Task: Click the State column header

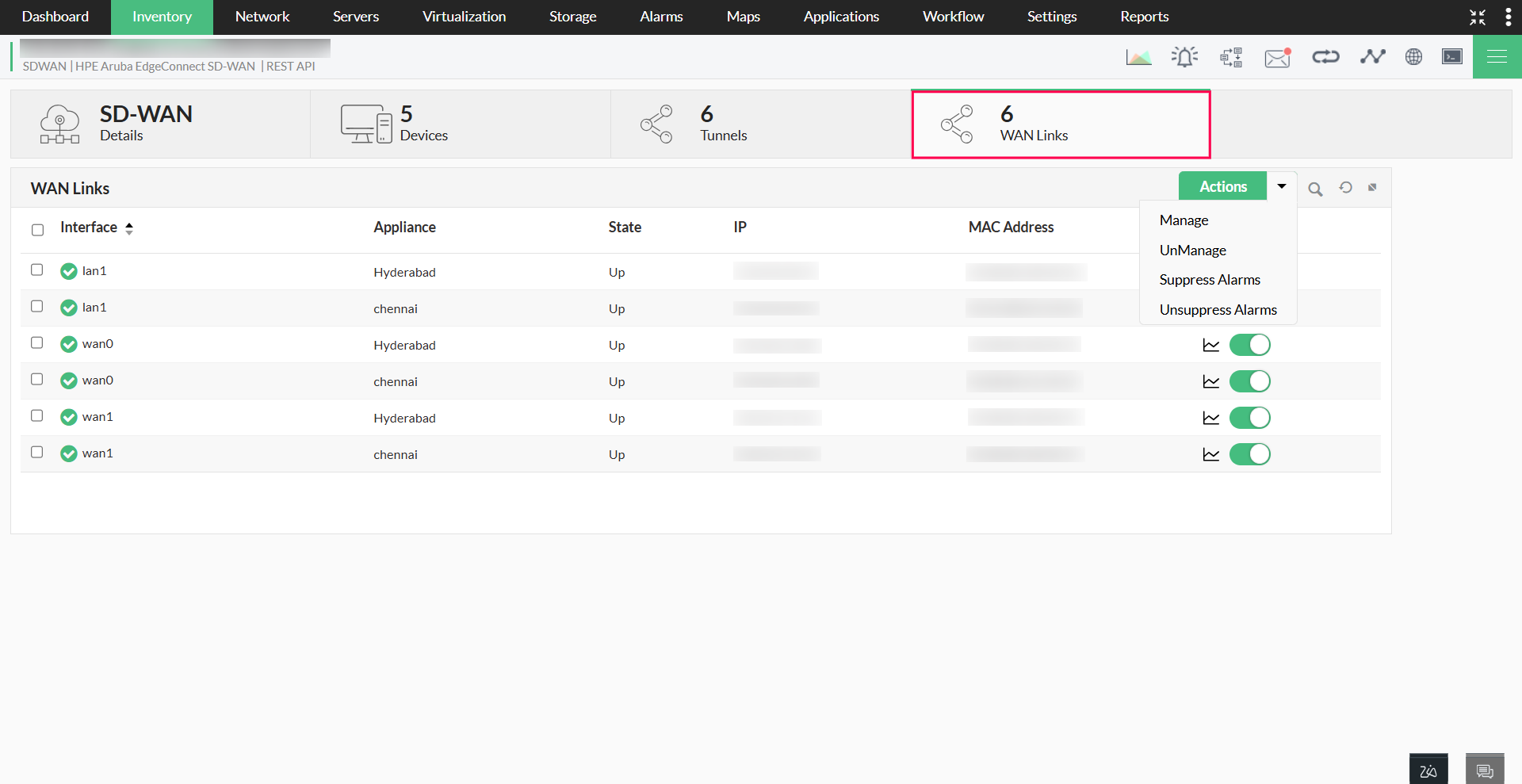Action: pos(625,228)
